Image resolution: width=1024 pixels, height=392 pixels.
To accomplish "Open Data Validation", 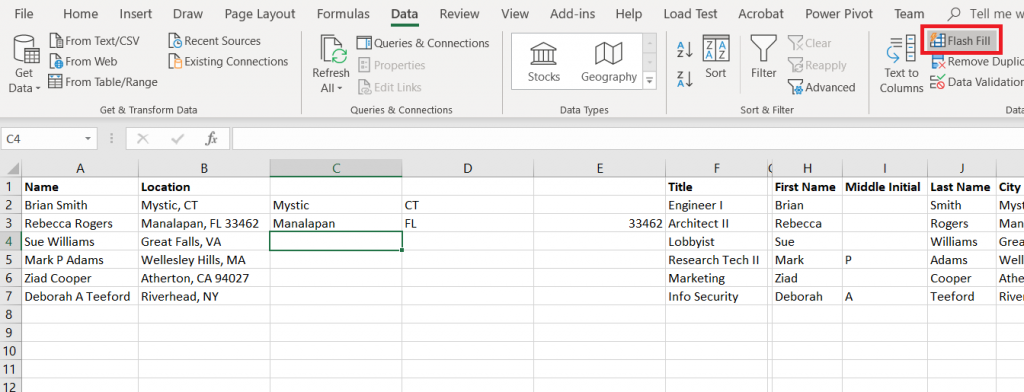I will (977, 82).
